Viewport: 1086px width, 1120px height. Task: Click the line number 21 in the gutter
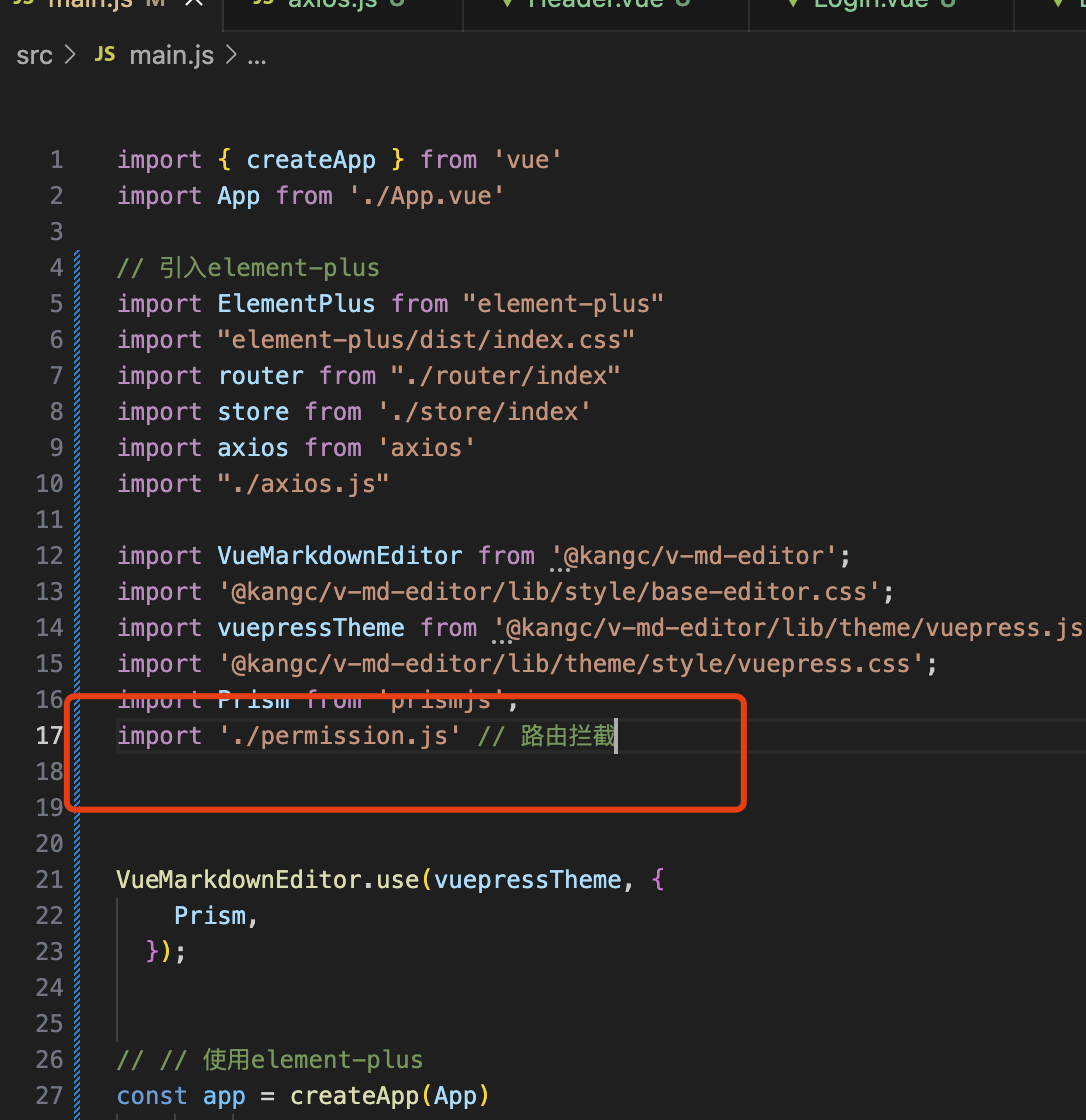49,880
